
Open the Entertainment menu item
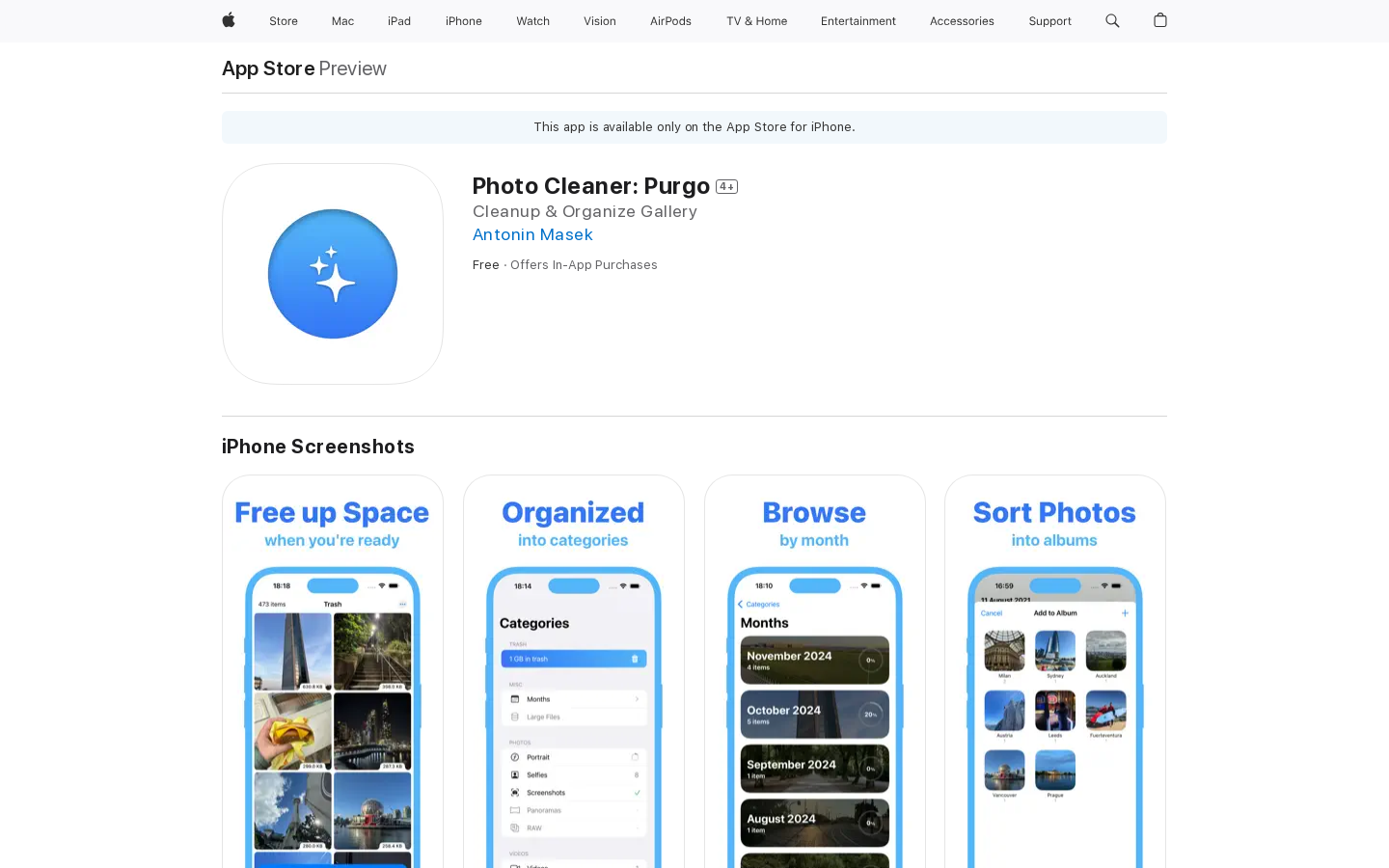(x=858, y=21)
